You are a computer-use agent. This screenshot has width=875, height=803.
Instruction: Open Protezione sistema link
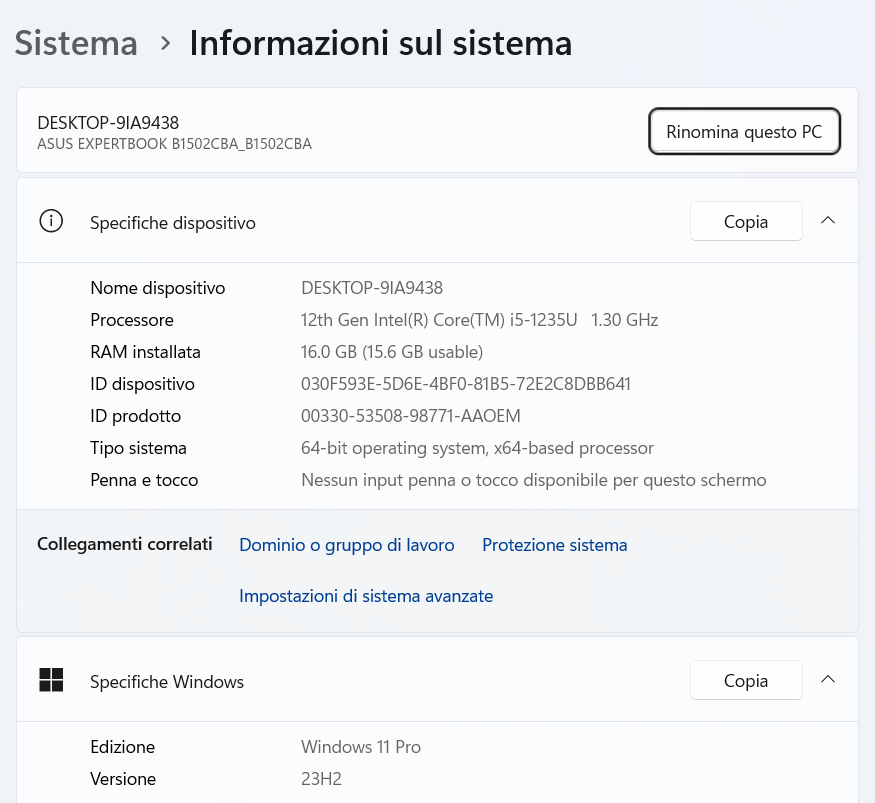555,545
